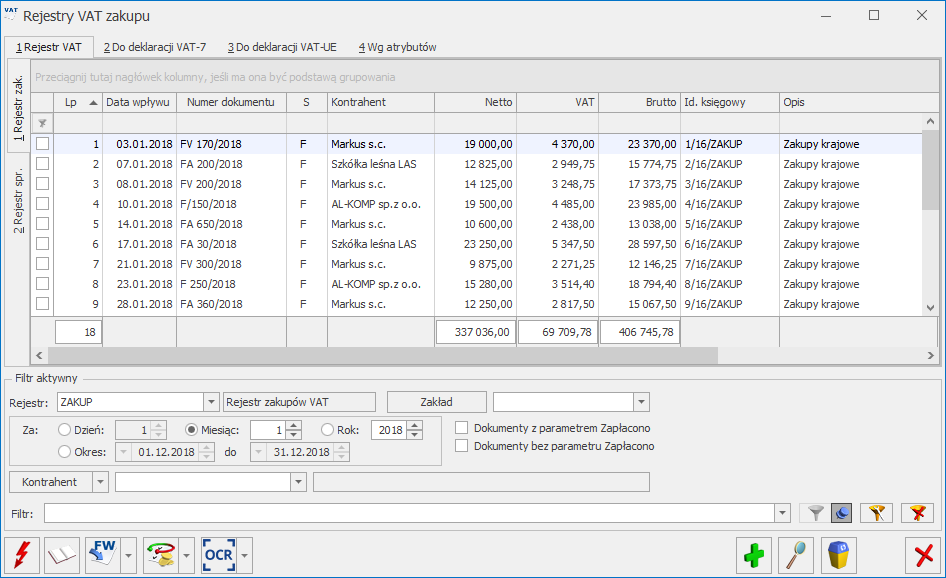Select vertical tab Rejestr spr.
The image size is (946, 578).
[19, 200]
